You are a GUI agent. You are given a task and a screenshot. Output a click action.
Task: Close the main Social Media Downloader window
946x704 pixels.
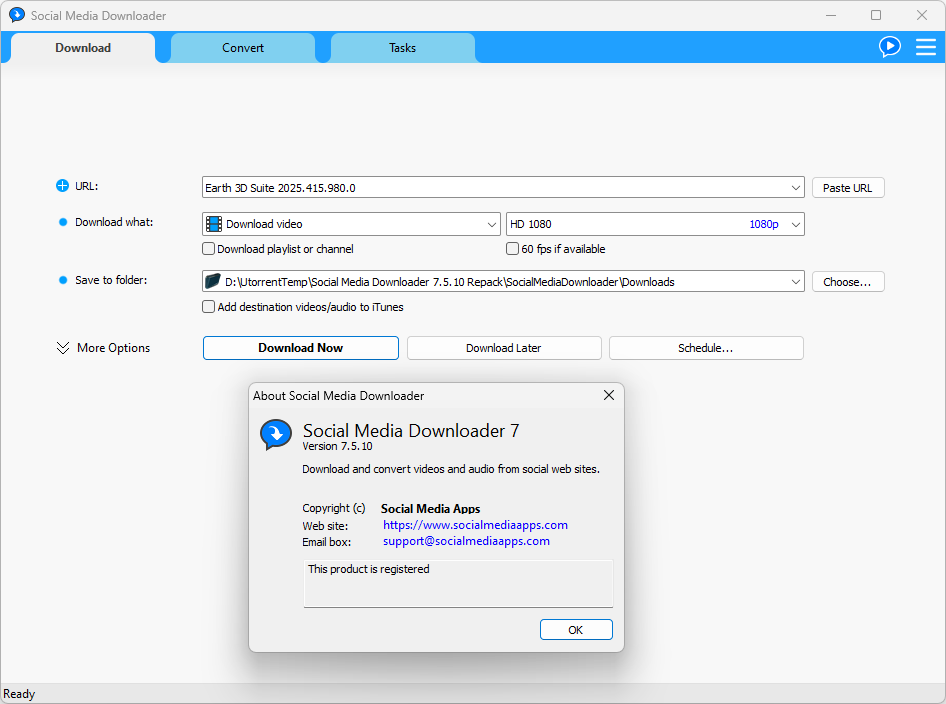click(x=921, y=15)
